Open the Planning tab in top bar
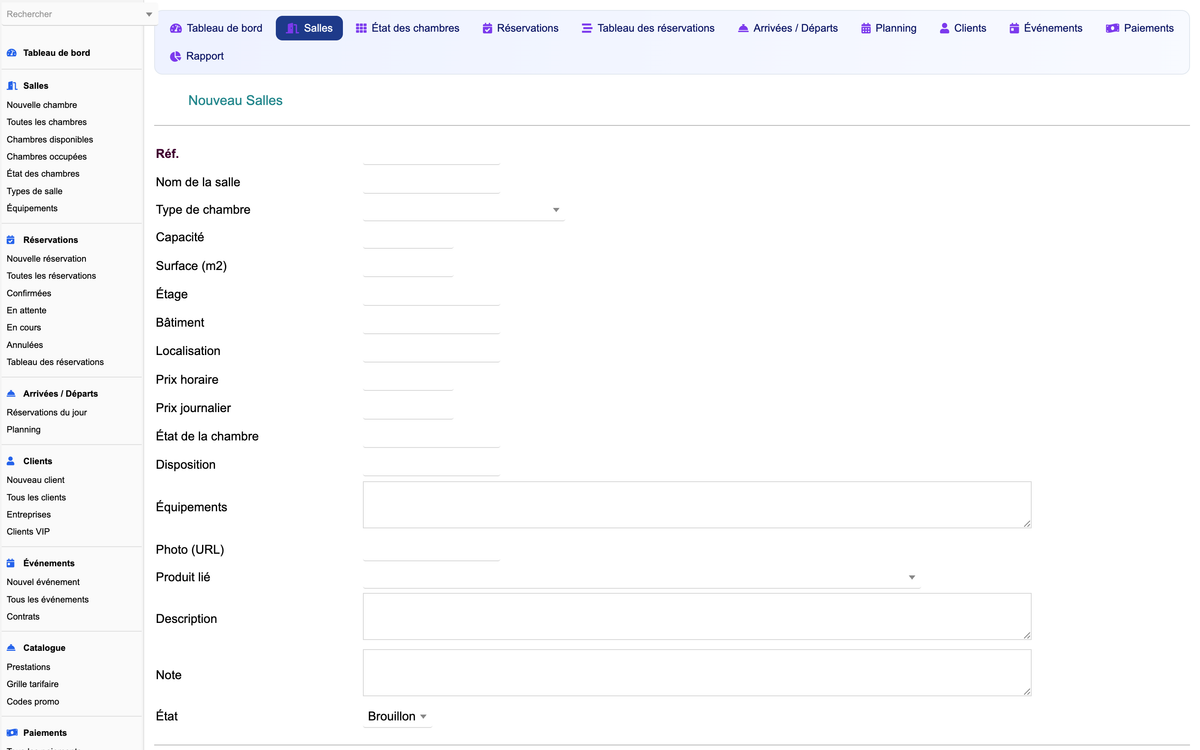This screenshot has height=750, width=1200. [889, 28]
